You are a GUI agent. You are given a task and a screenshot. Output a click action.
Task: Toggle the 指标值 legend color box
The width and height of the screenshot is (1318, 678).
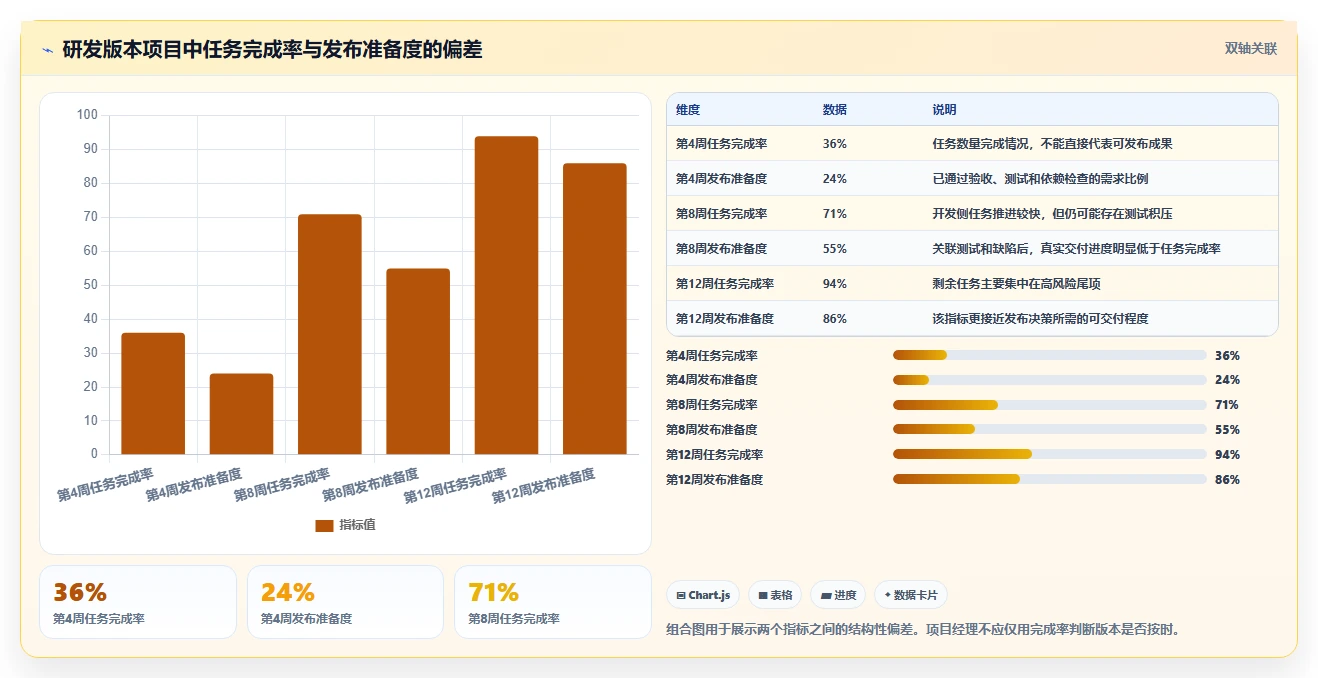pyautogui.click(x=324, y=525)
